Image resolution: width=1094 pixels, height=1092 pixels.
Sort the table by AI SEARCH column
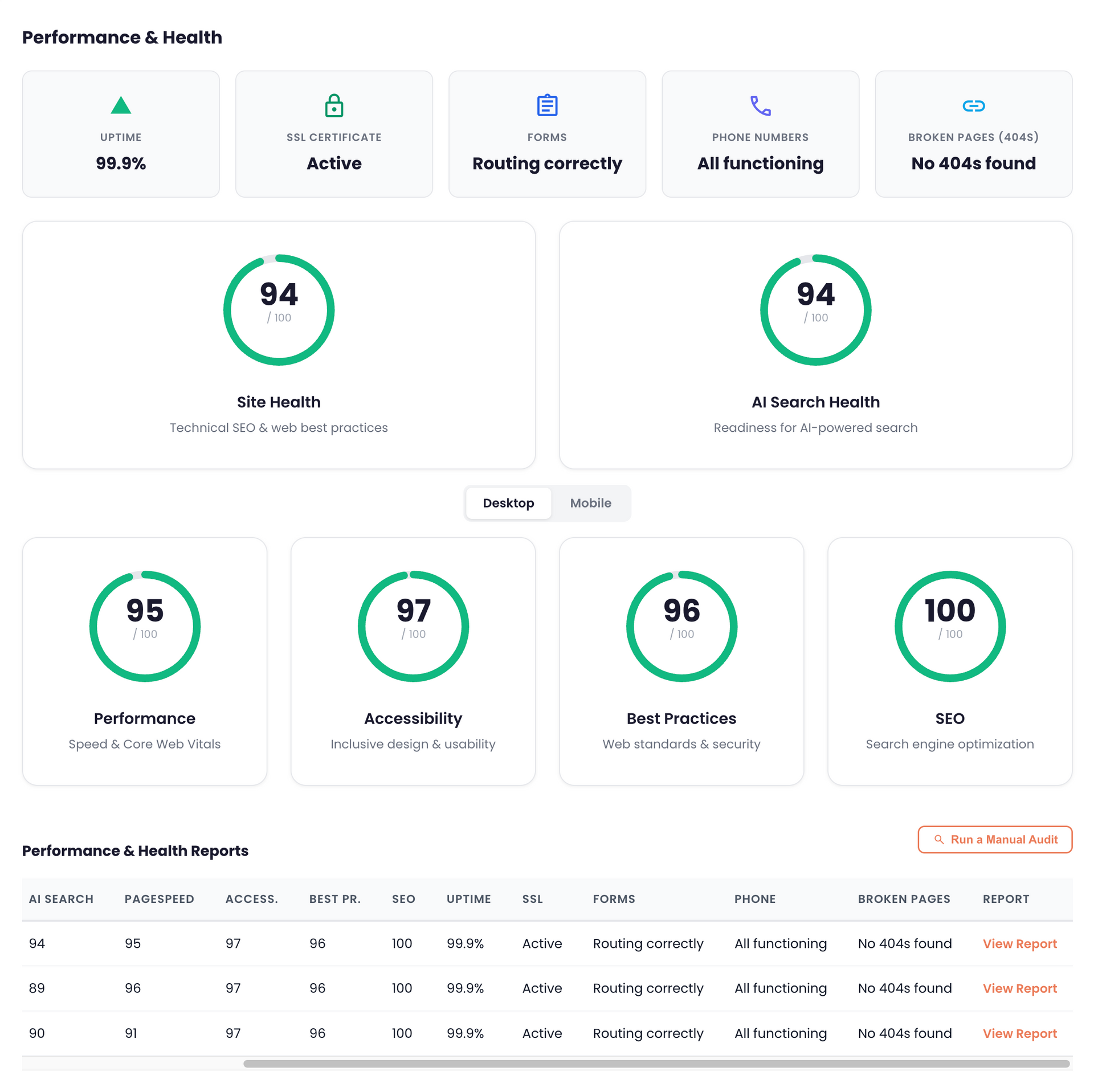pos(61,899)
